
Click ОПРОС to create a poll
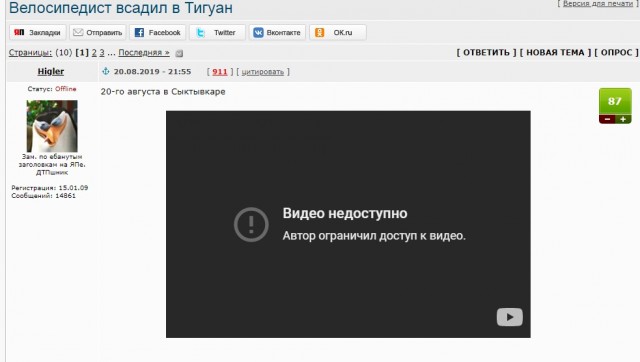coord(616,52)
